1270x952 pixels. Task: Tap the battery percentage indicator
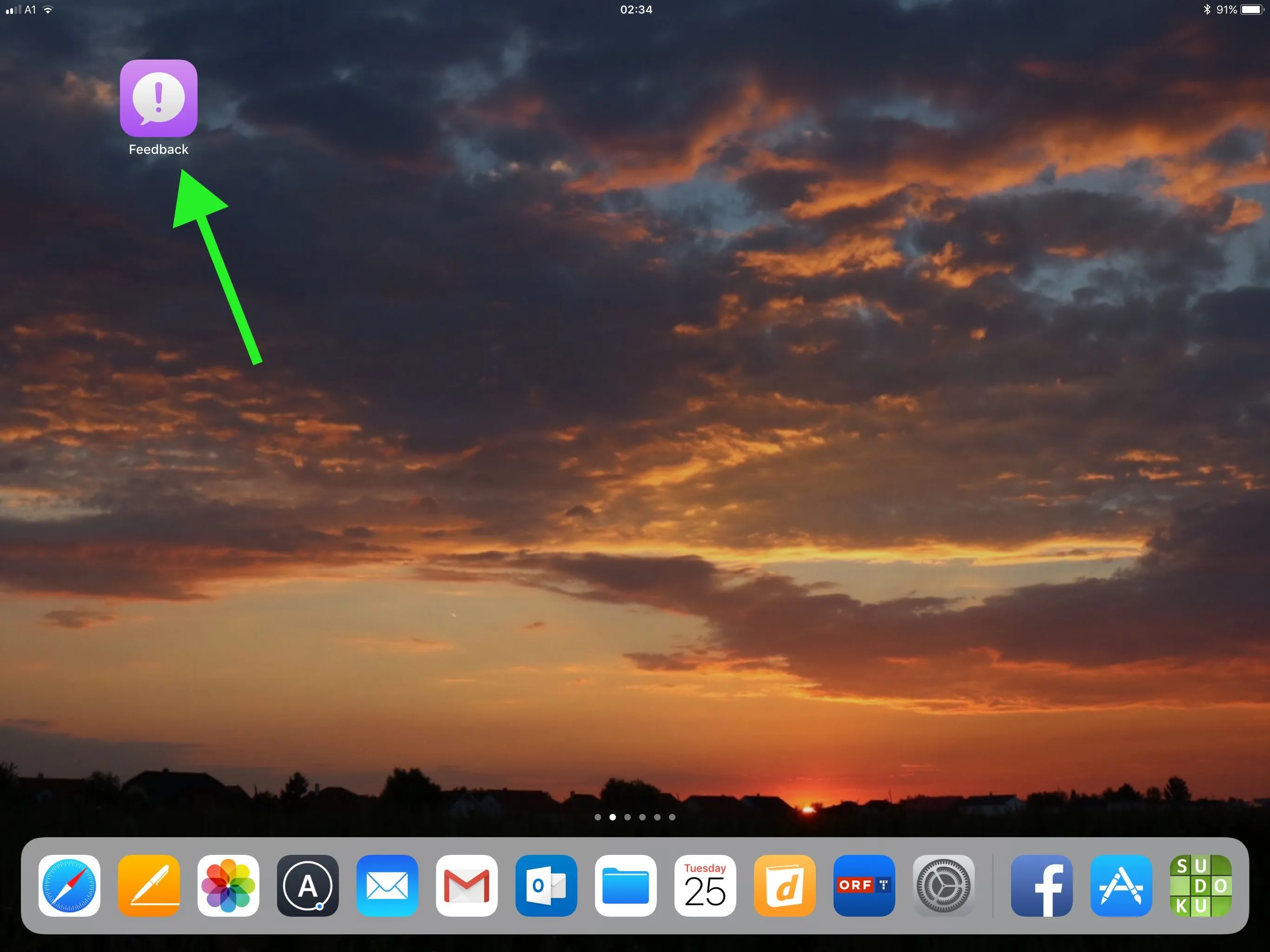tap(1226, 10)
